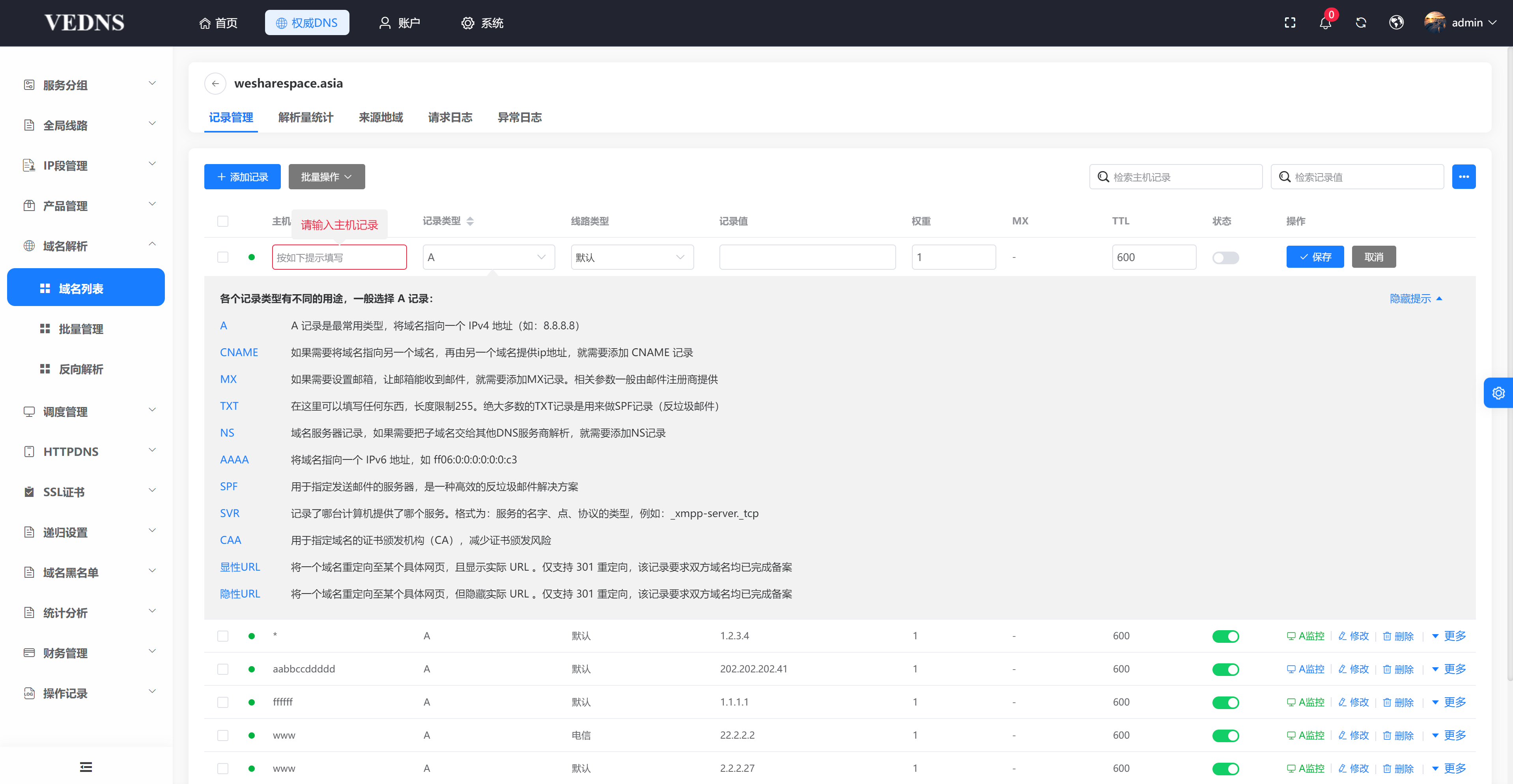The image size is (1513, 784).
Task: Check the select-all header checkbox
Action: (x=222, y=221)
